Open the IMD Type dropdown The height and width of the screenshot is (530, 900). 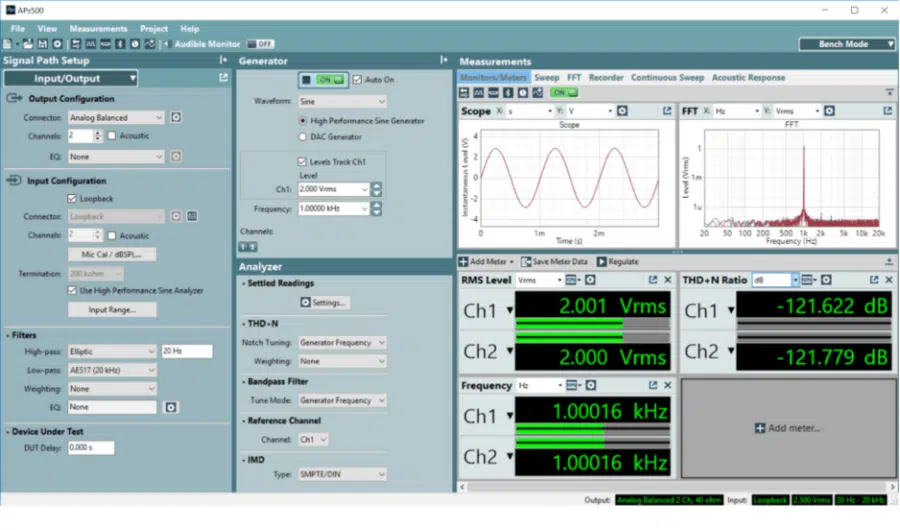pyautogui.click(x=342, y=474)
